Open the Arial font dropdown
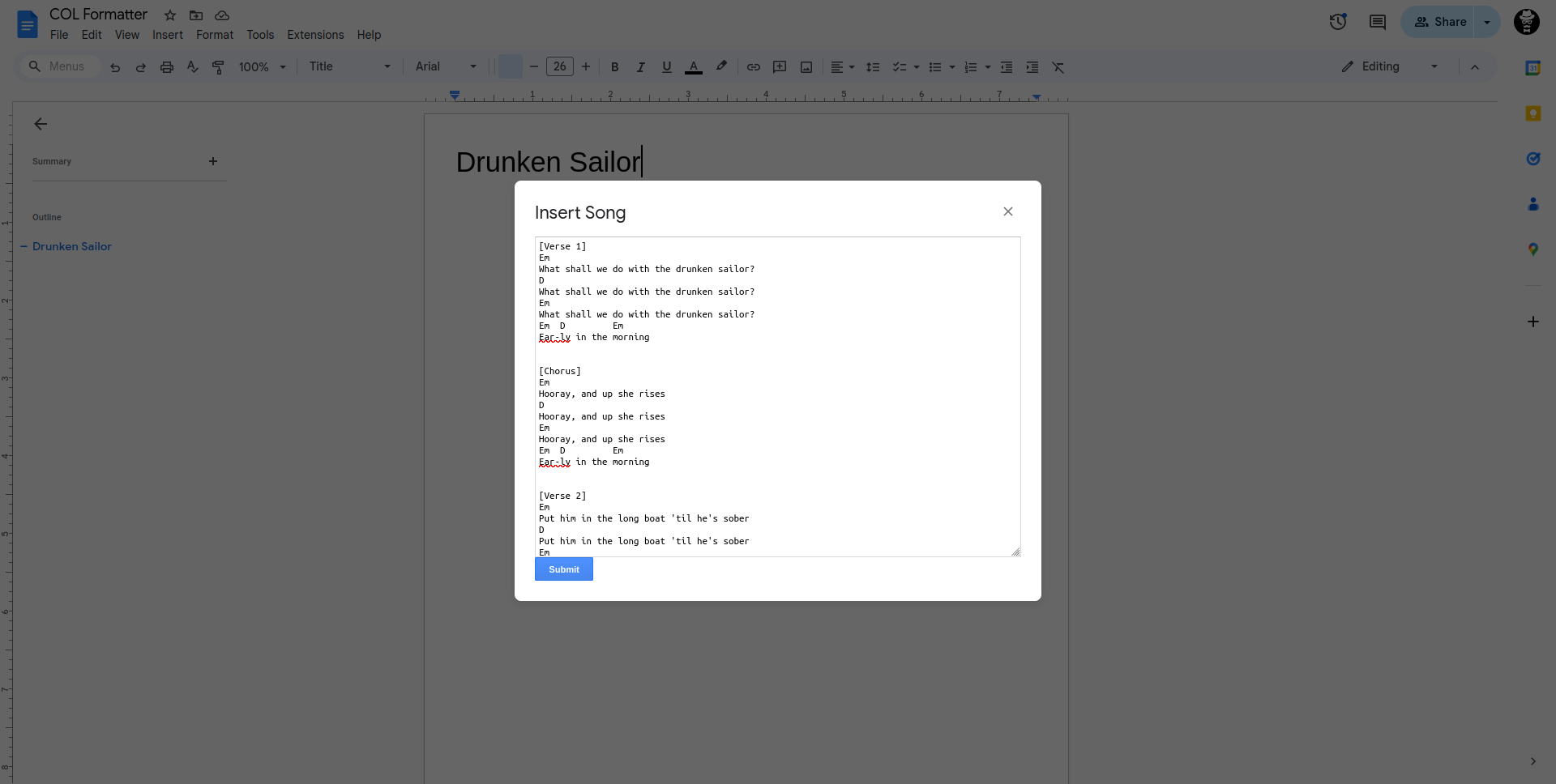 pyautogui.click(x=446, y=66)
